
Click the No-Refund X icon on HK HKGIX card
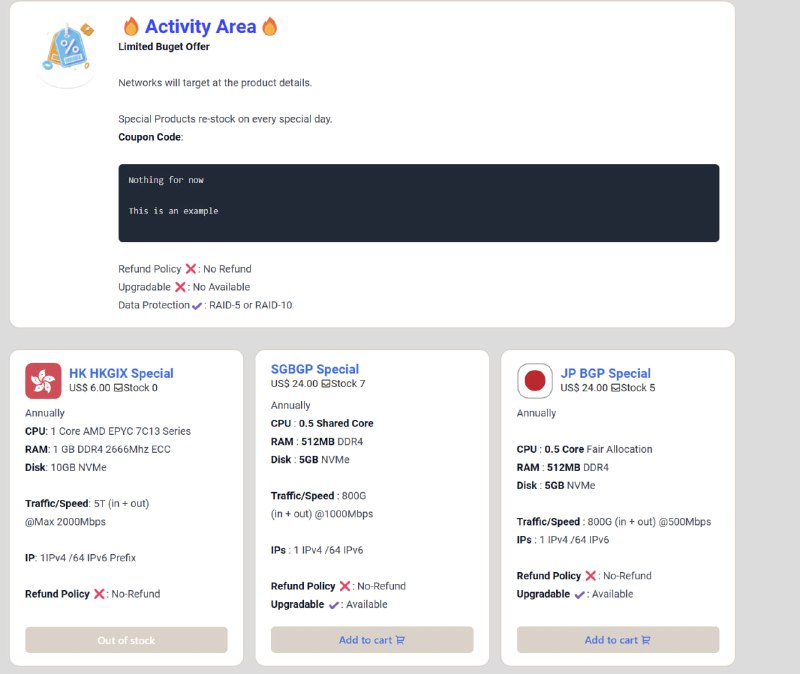point(99,594)
